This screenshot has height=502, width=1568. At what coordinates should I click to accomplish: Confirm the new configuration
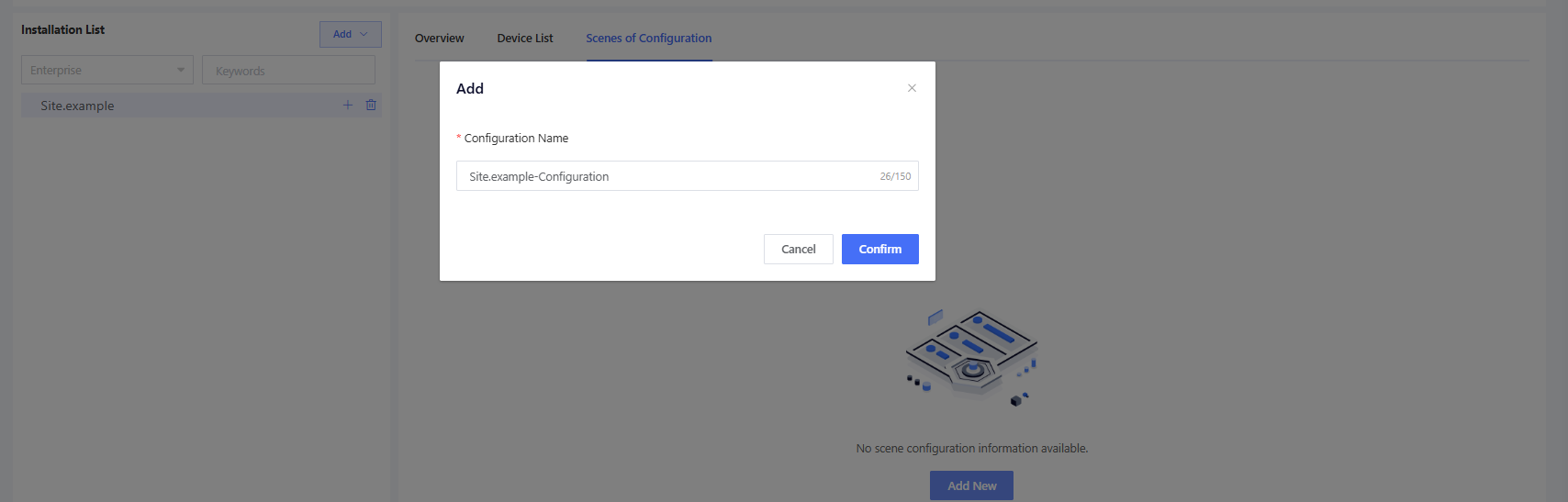[x=879, y=249]
